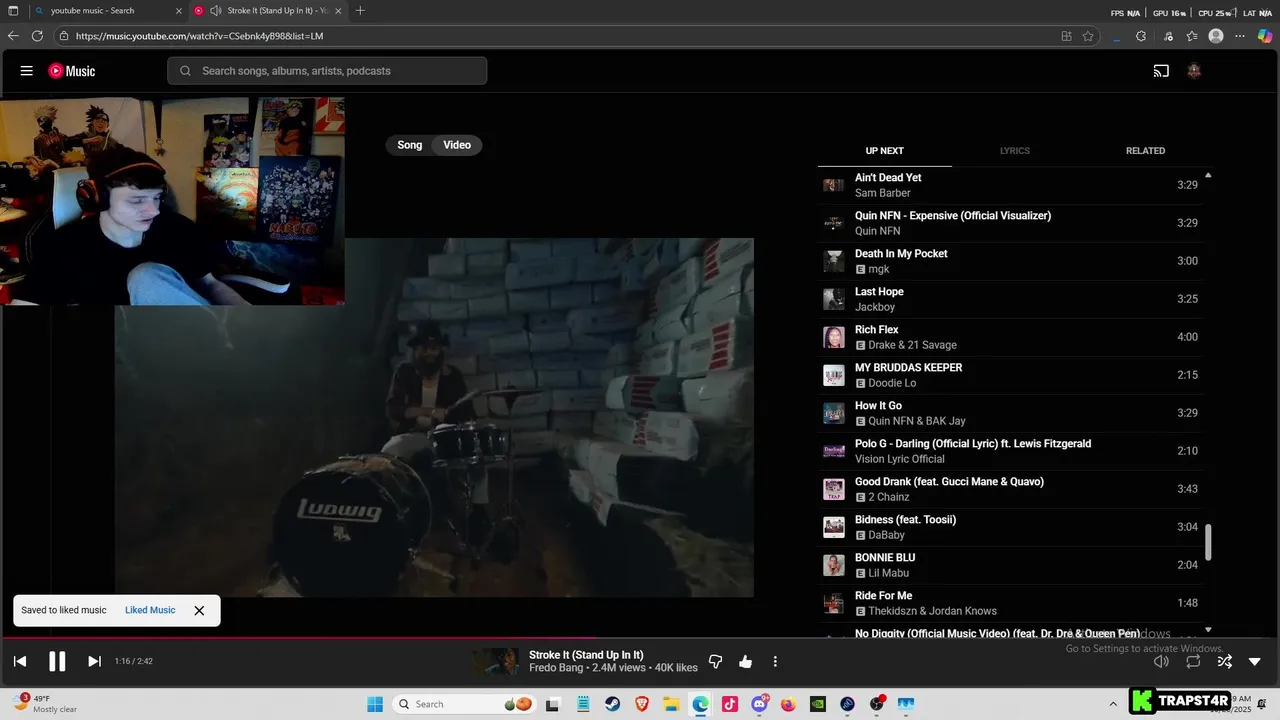Screen dimensions: 1280x720
Task: Collapse the player page with down arrow
Action: (1255, 661)
